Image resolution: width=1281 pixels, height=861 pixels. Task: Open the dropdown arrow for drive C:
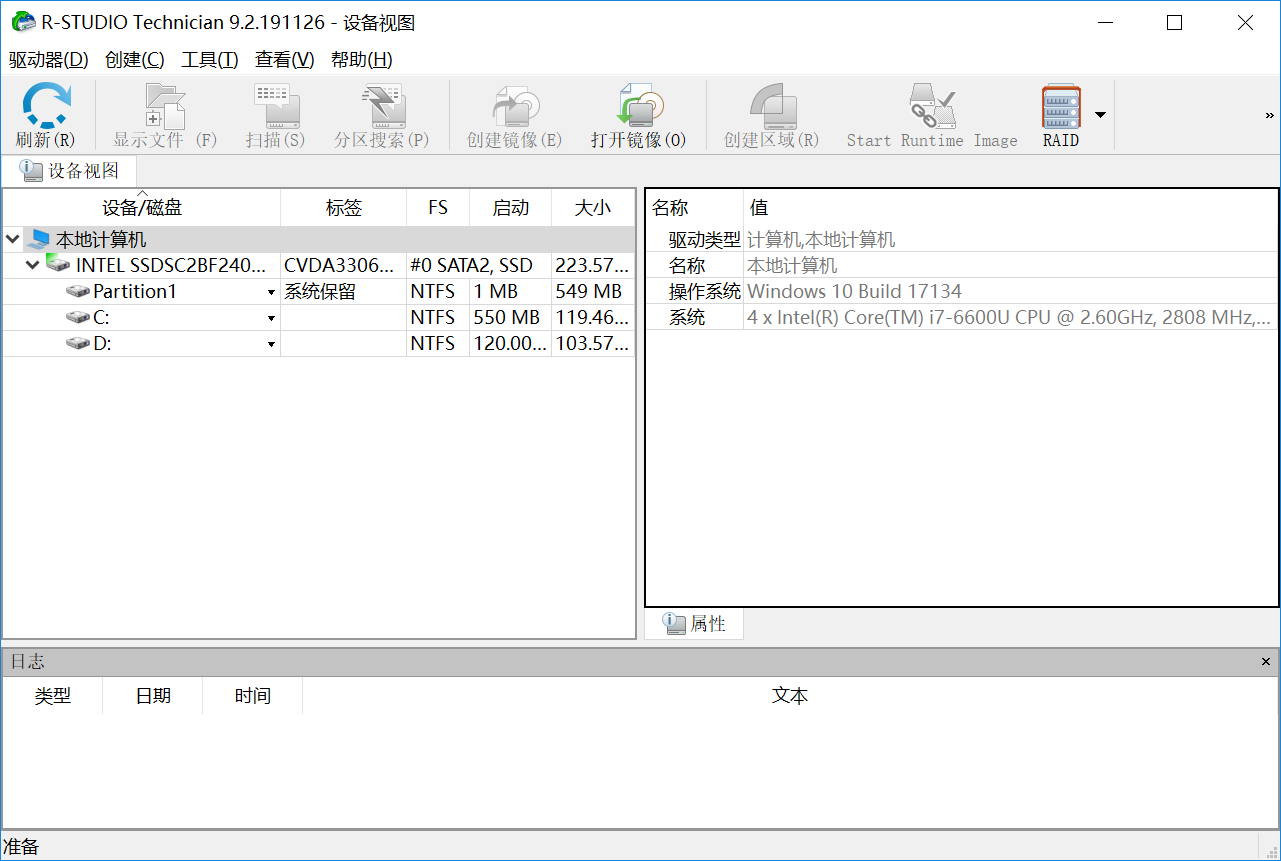tap(271, 318)
